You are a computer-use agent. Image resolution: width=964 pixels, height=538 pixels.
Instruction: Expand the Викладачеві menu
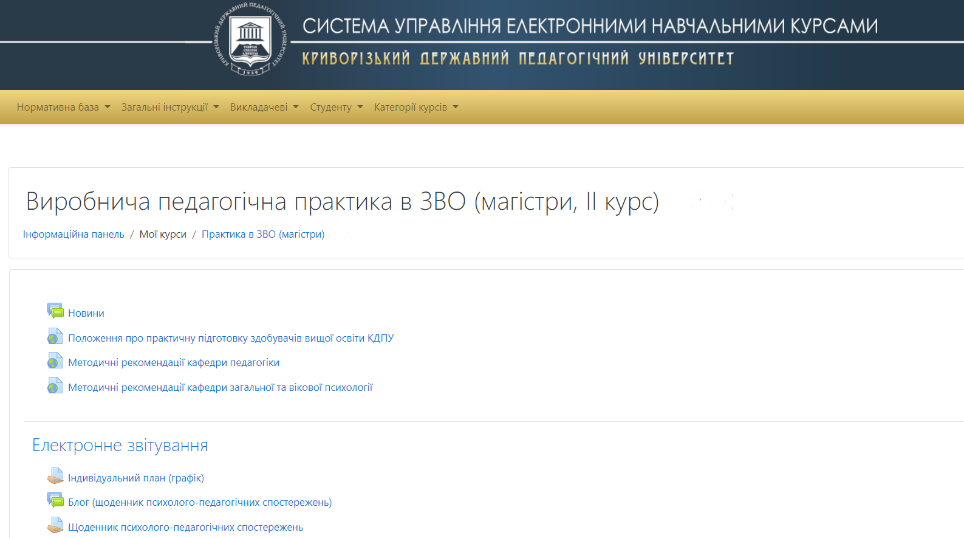click(264, 107)
